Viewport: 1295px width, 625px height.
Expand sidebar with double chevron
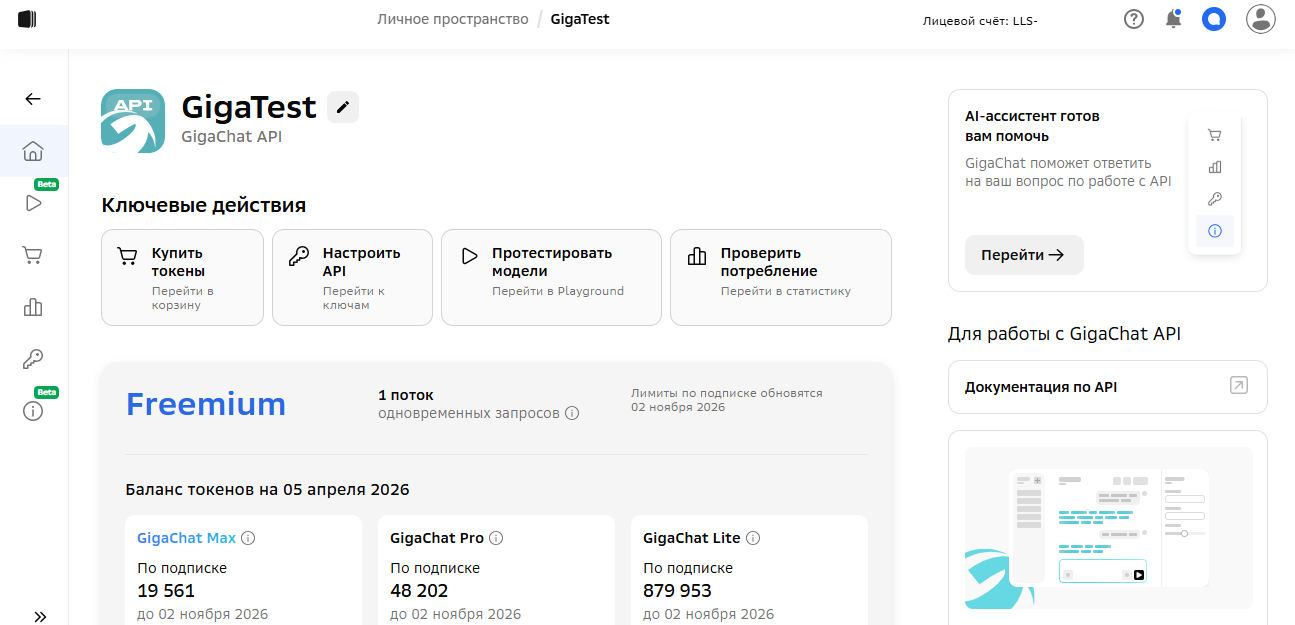[x=40, y=616]
